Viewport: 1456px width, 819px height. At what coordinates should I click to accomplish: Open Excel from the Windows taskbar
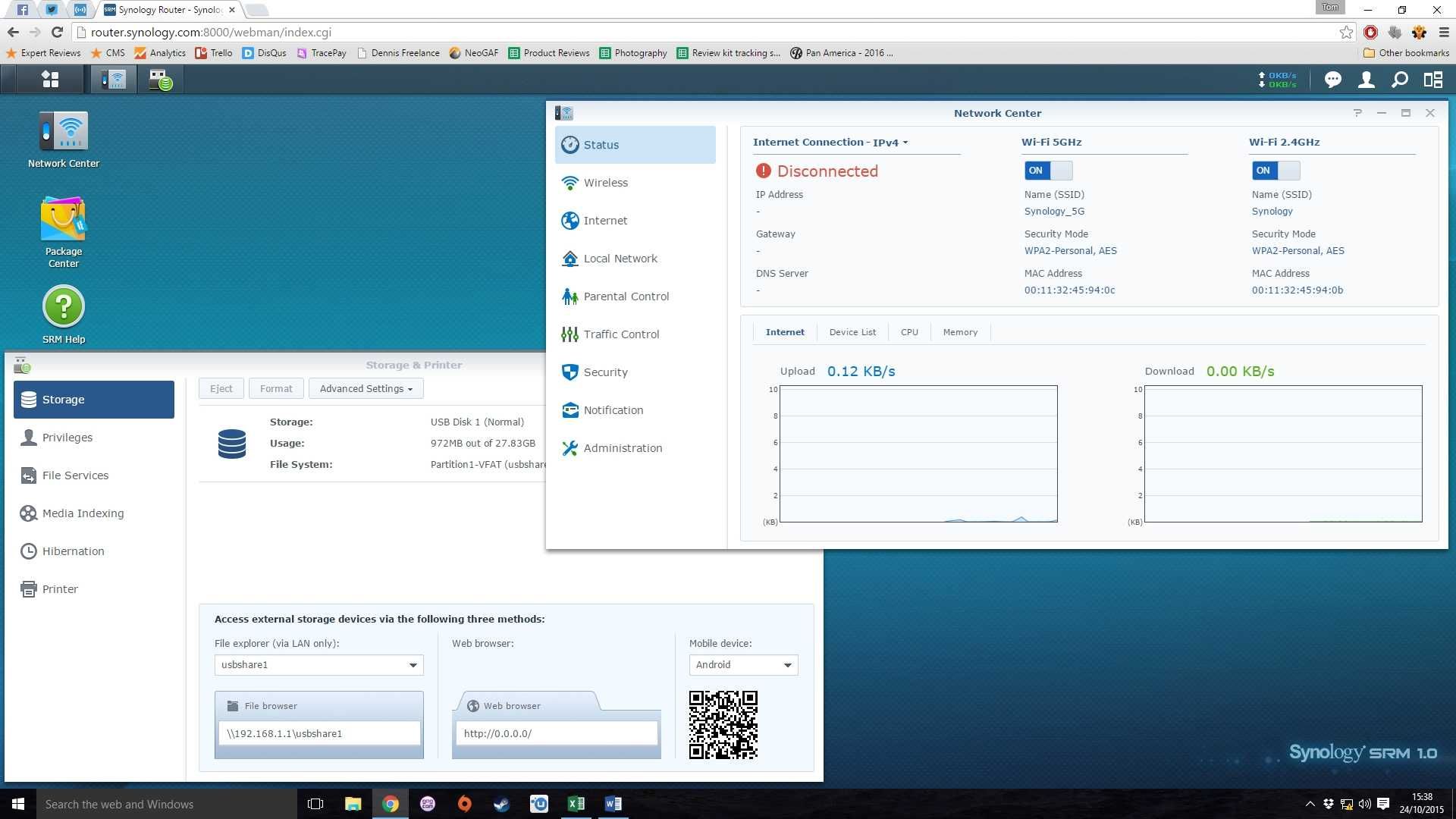tap(576, 804)
